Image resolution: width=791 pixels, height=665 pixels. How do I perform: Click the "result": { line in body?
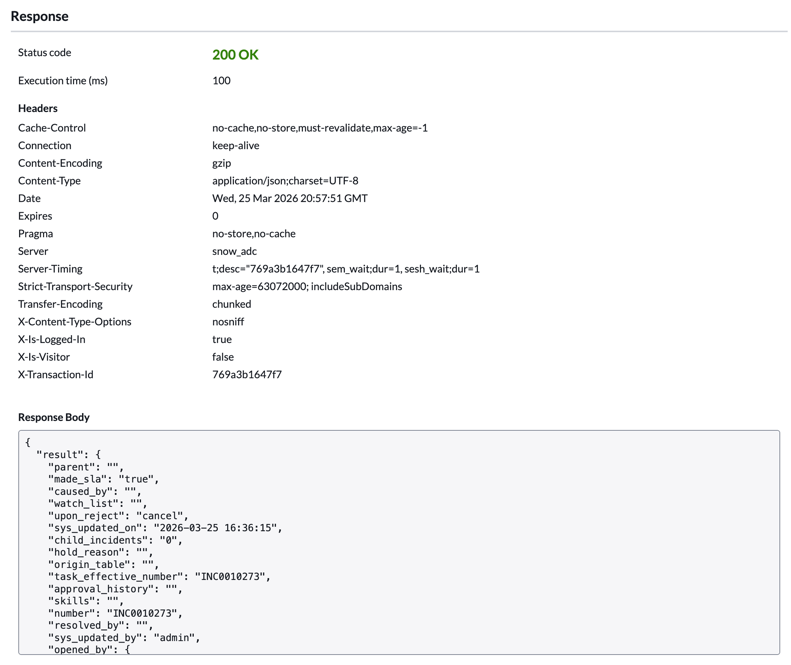click(68, 455)
